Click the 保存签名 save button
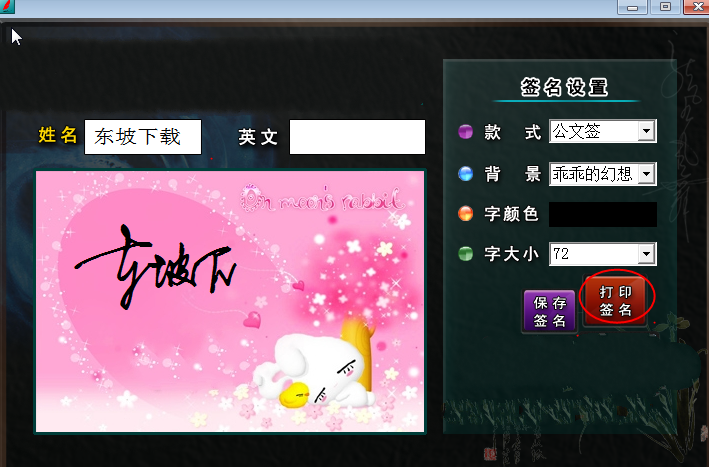This screenshot has height=467, width=709. click(x=549, y=311)
